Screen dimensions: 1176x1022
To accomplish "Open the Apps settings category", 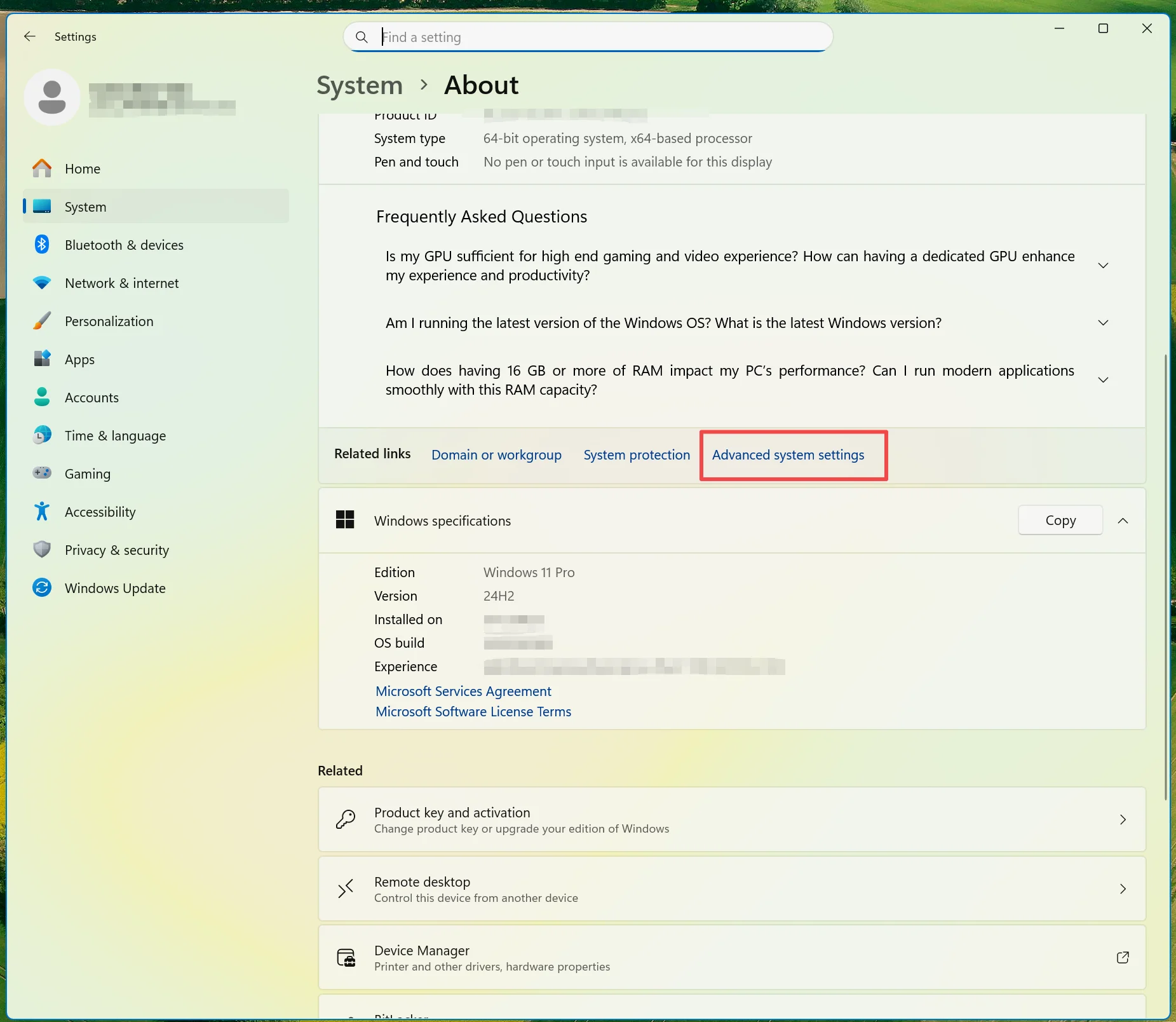I will coord(79,359).
